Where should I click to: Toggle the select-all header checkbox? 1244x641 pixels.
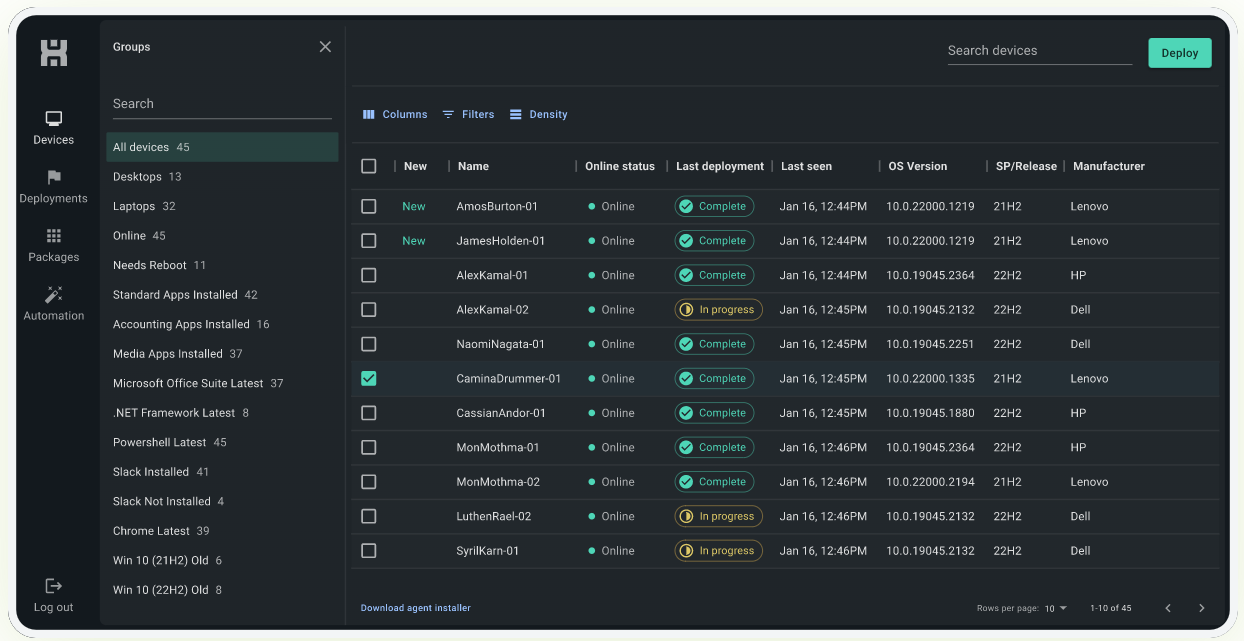point(369,166)
